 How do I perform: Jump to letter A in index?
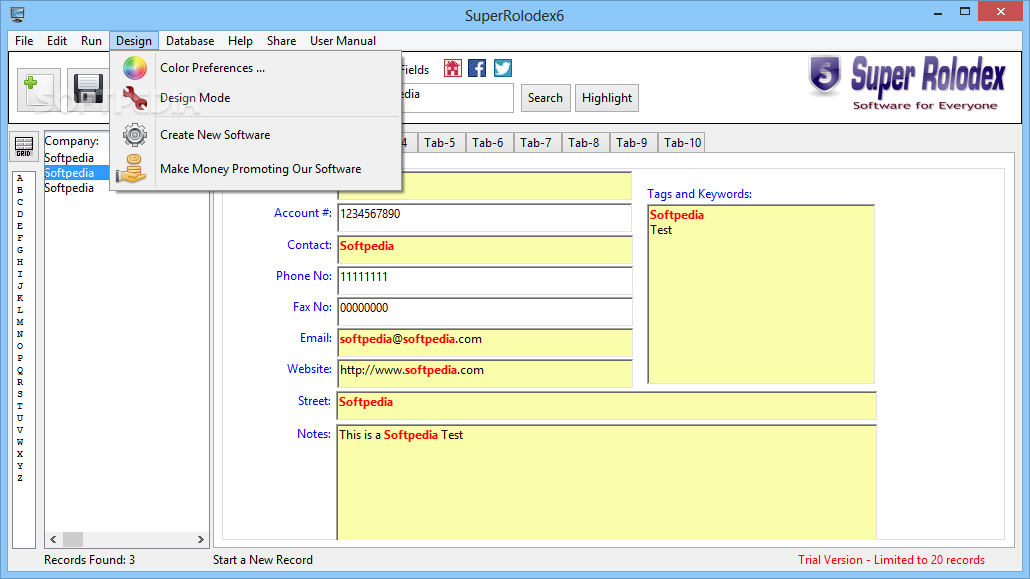pos(20,178)
